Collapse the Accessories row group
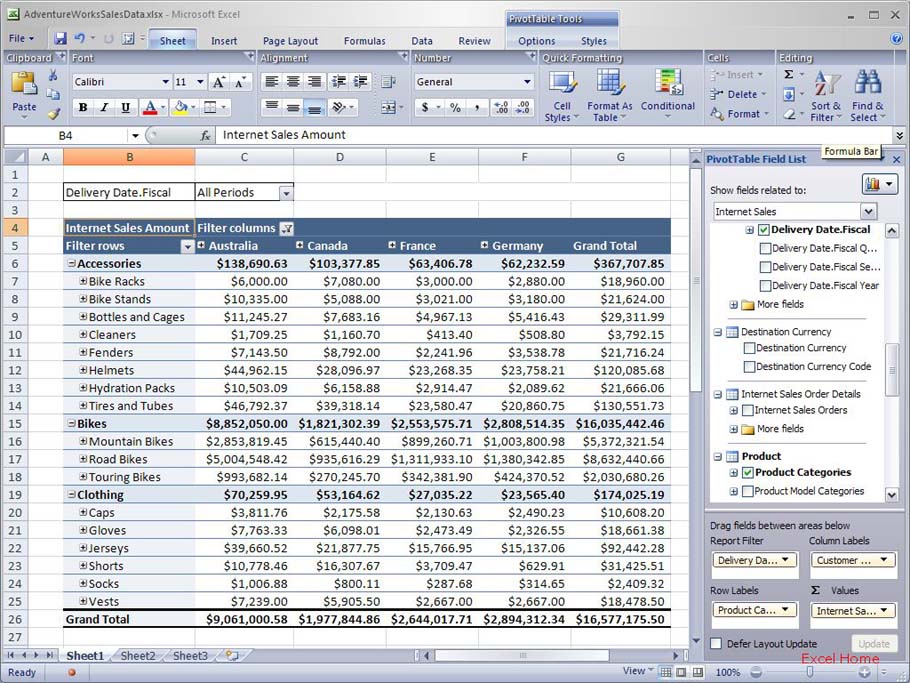Viewport: 910px width, 683px height. 71,263
